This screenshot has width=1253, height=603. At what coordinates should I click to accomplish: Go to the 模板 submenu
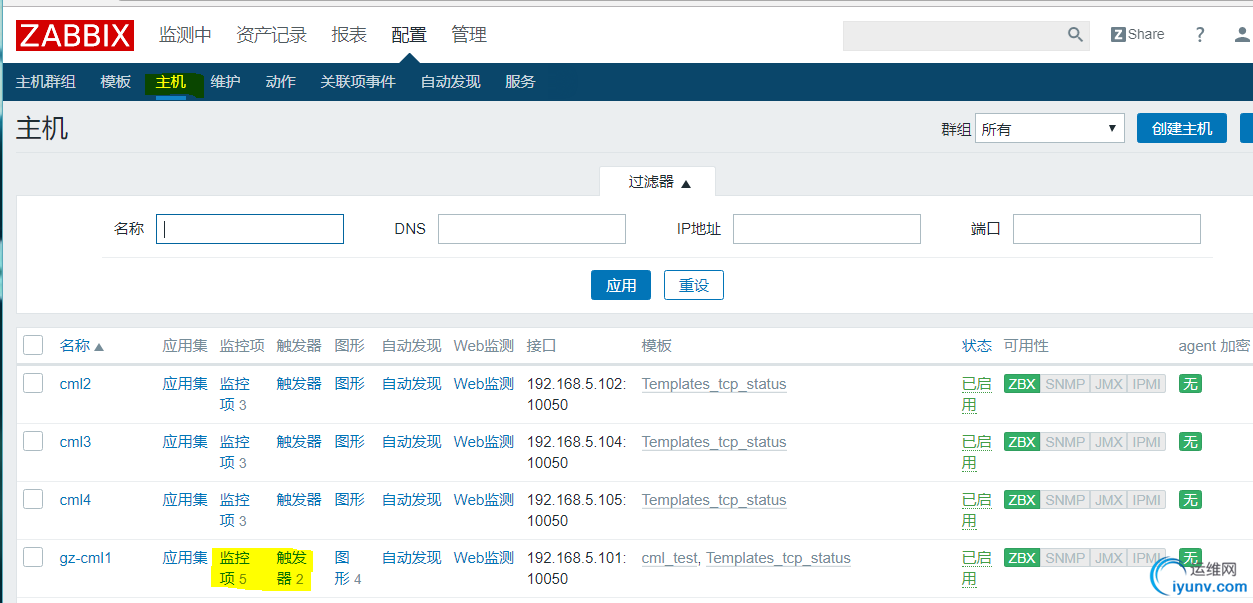(x=116, y=82)
